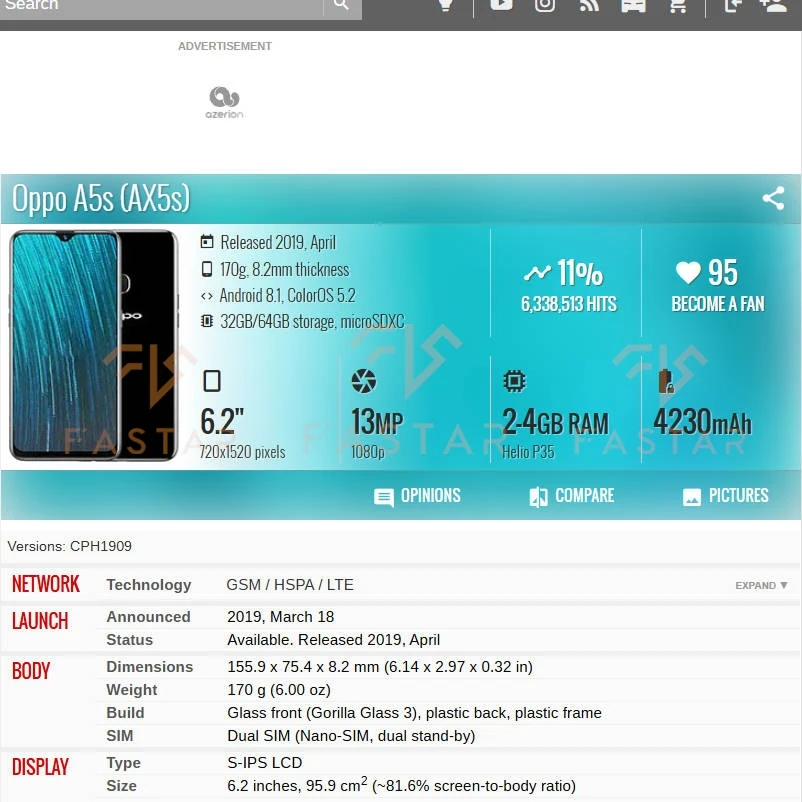802x802 pixels.
Task: Share the Oppo A5s page
Action: (x=773, y=198)
